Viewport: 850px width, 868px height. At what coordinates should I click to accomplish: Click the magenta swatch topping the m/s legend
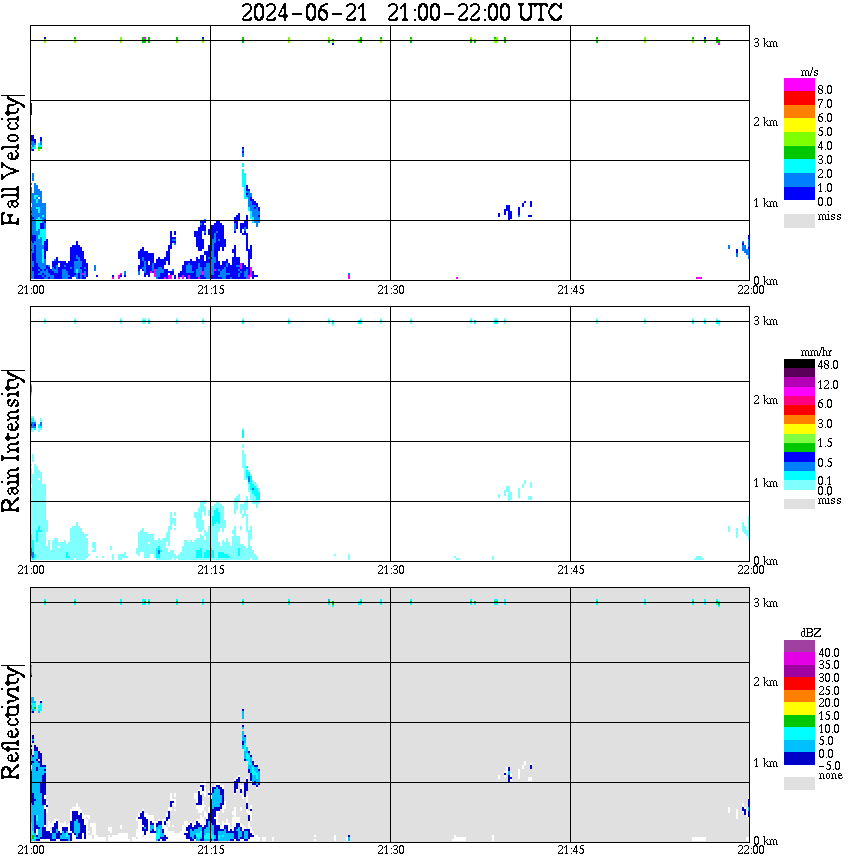(x=799, y=85)
